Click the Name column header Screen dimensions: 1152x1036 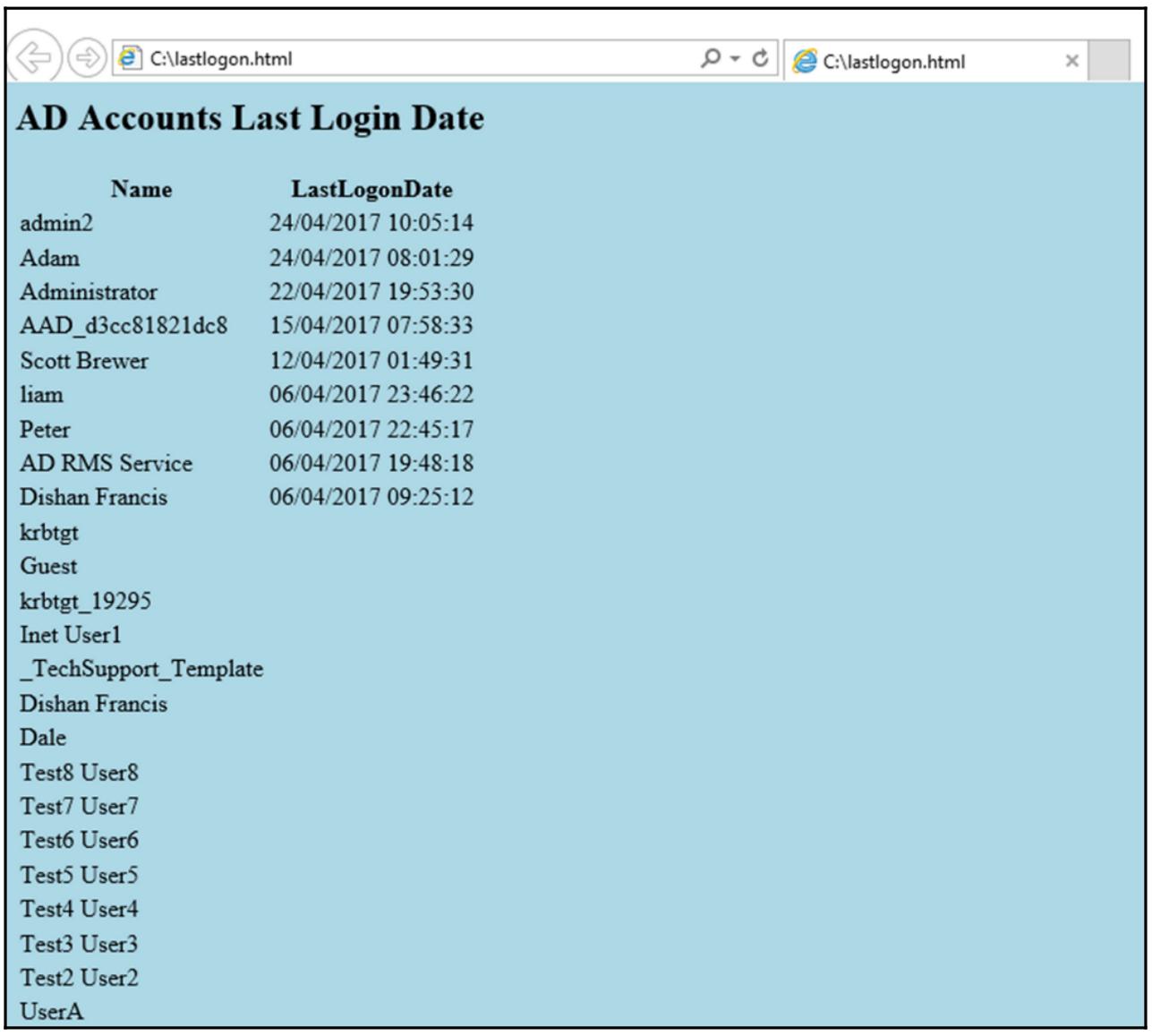coord(141,189)
